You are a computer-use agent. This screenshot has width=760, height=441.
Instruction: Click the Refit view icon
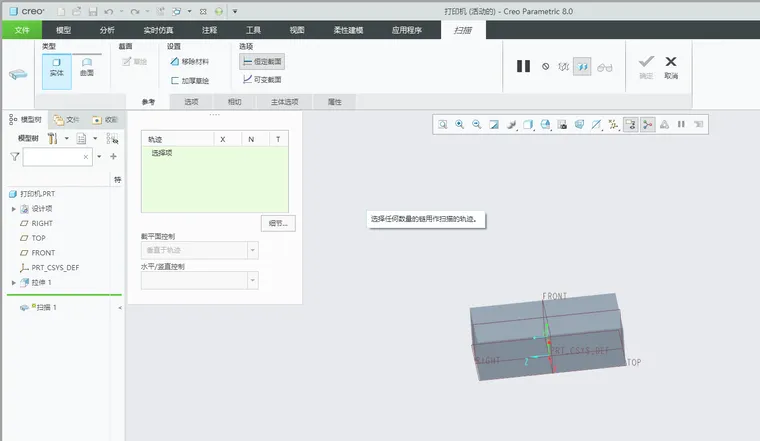click(x=443, y=125)
